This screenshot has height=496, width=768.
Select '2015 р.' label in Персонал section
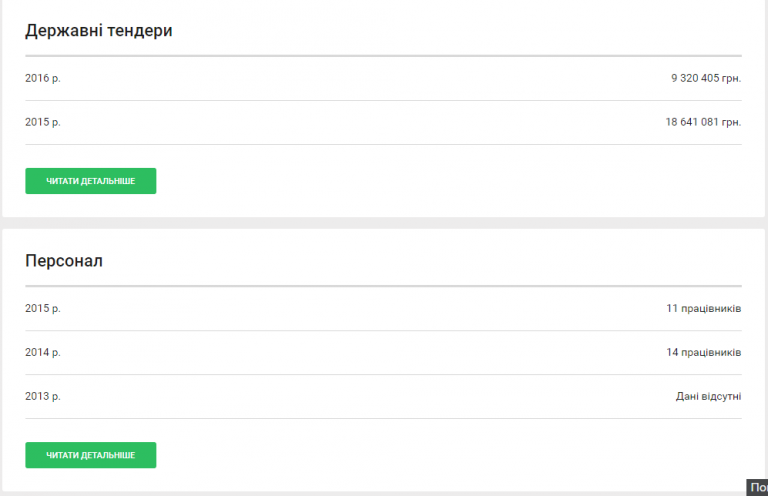pyautogui.click(x=43, y=308)
